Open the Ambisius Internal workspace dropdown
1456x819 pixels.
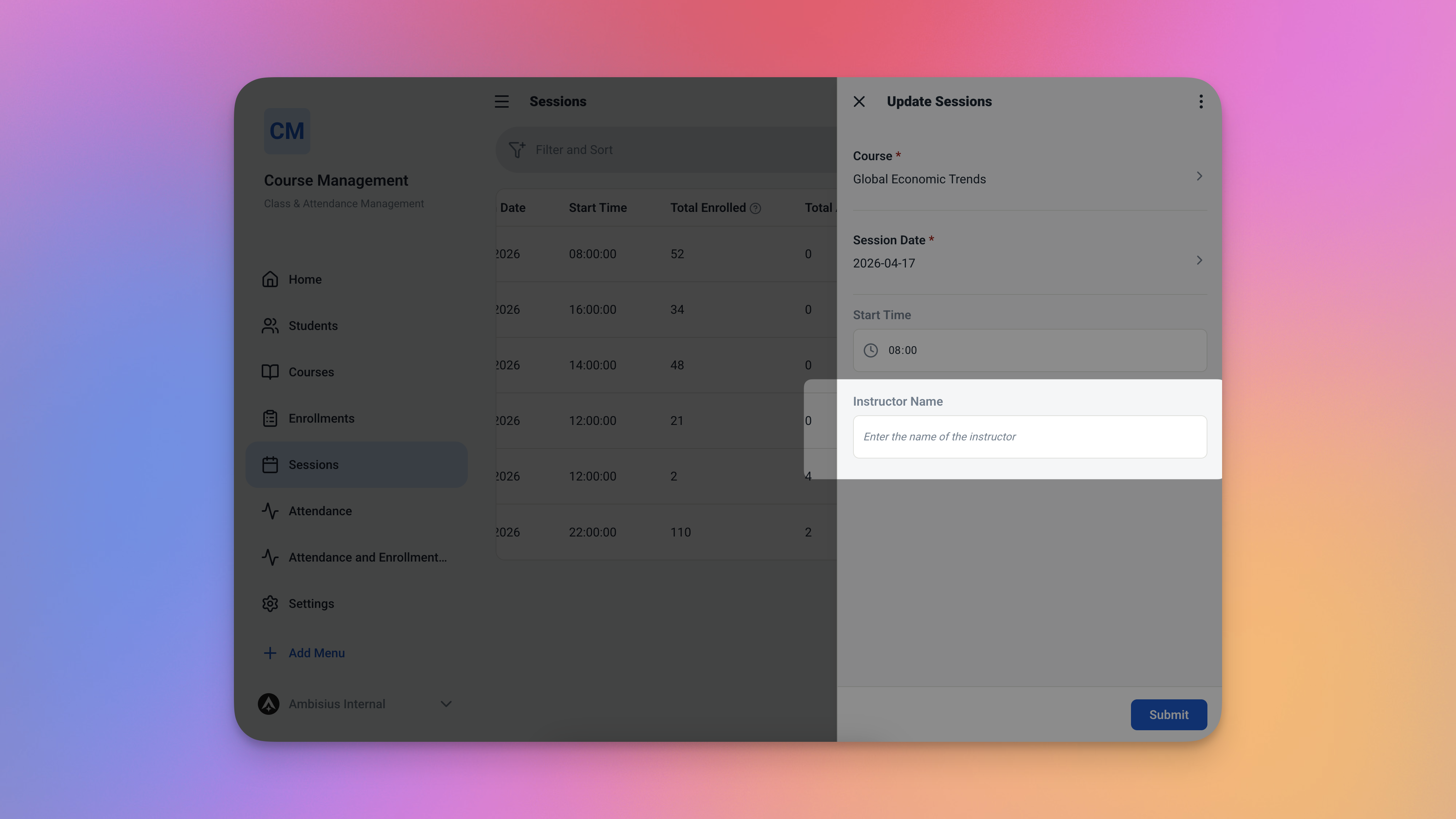tap(446, 704)
